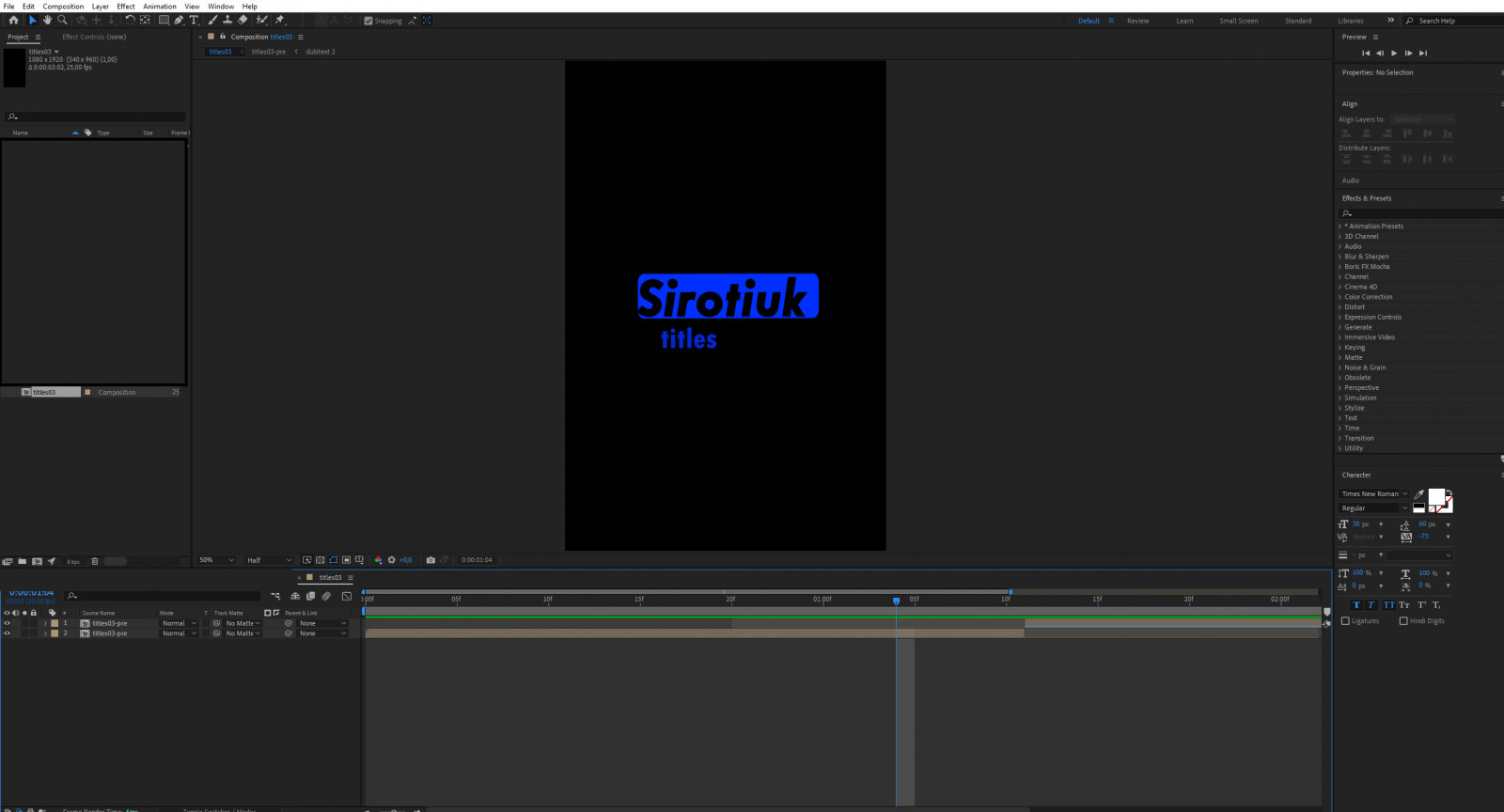The width and height of the screenshot is (1504, 812).
Task: Delete selected project items with trash icon
Action: click(x=94, y=561)
